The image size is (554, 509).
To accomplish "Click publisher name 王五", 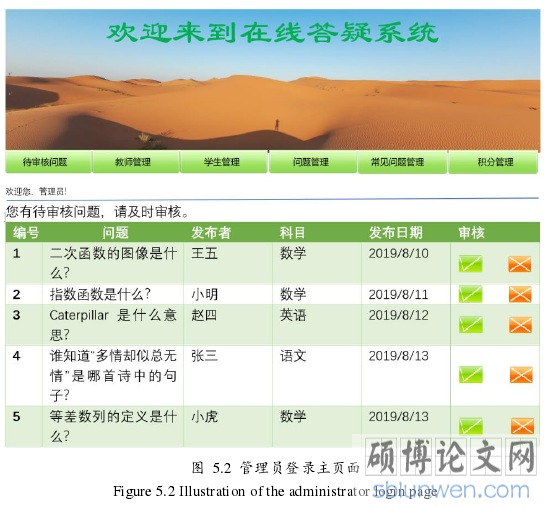I will coord(204,253).
